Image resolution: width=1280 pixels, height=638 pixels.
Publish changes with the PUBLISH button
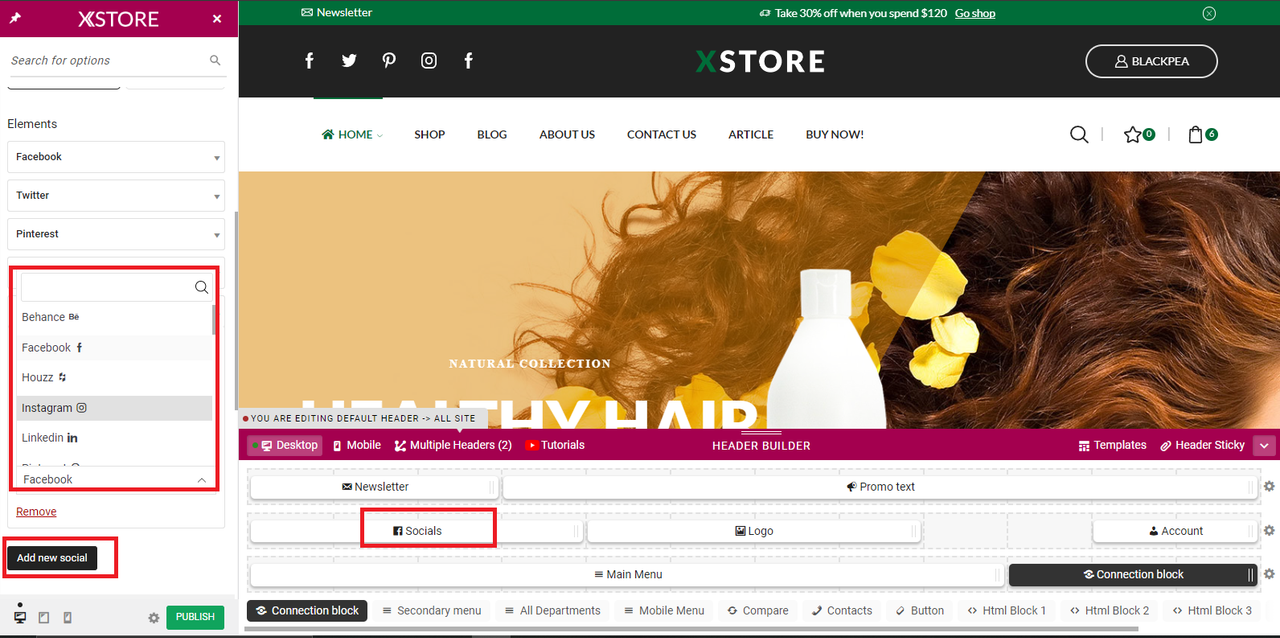(x=195, y=617)
